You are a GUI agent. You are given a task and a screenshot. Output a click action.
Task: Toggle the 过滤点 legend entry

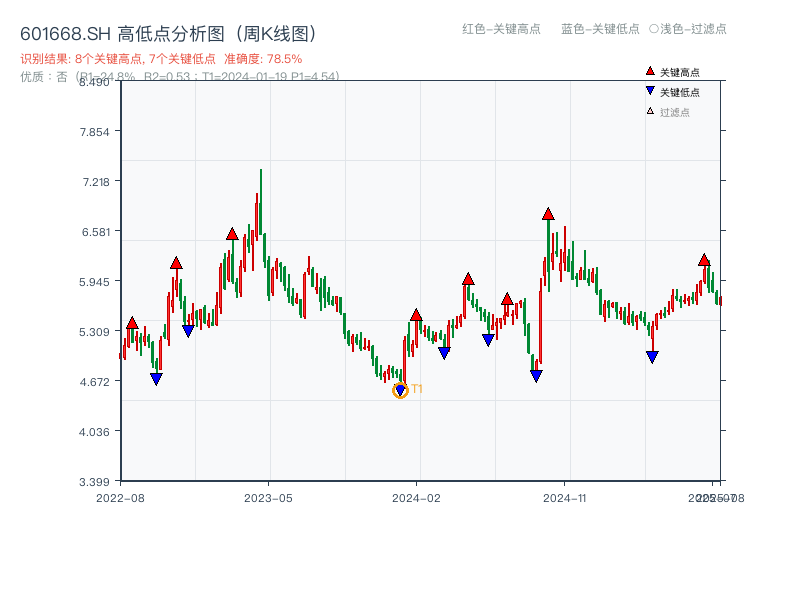click(x=668, y=112)
